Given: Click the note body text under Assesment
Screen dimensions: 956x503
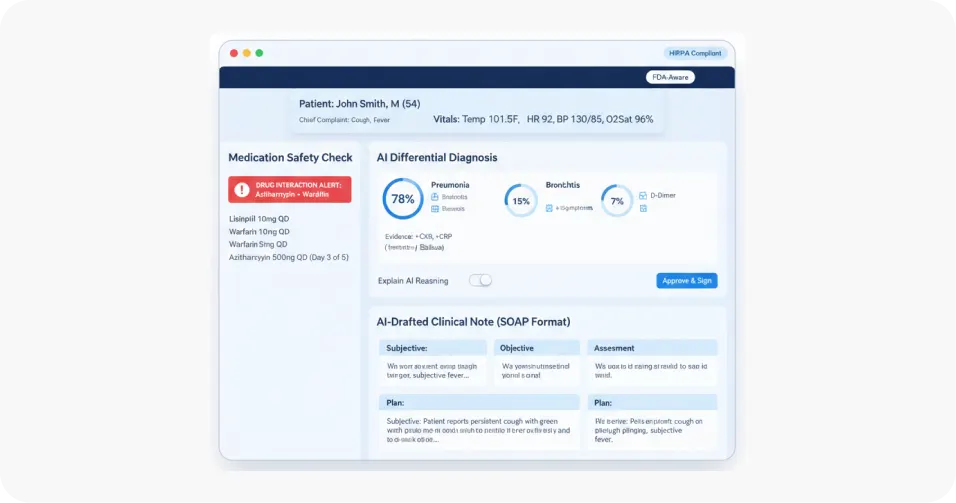Looking at the screenshot, I should [651, 371].
